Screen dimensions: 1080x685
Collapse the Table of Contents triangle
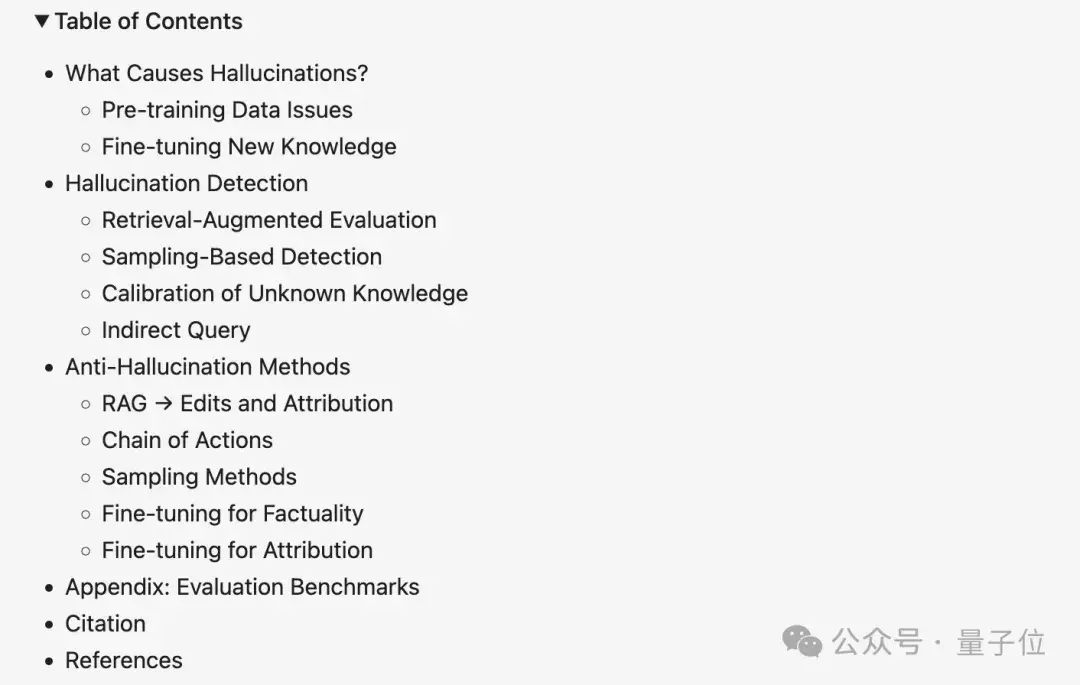(x=41, y=21)
